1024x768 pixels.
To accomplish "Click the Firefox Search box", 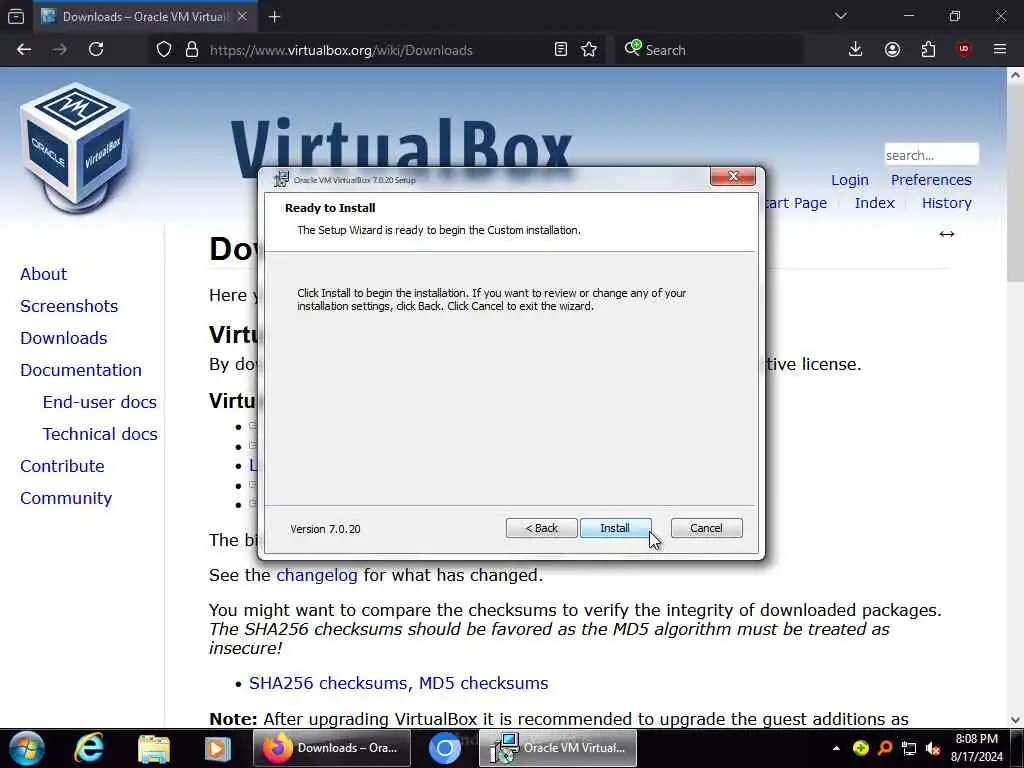I will click(x=709, y=50).
